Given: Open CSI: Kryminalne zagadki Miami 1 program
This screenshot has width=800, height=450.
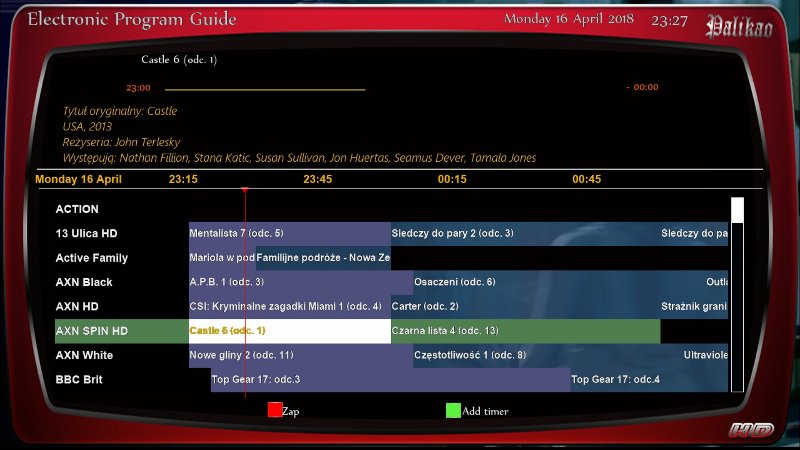Looking at the screenshot, I should point(289,306).
